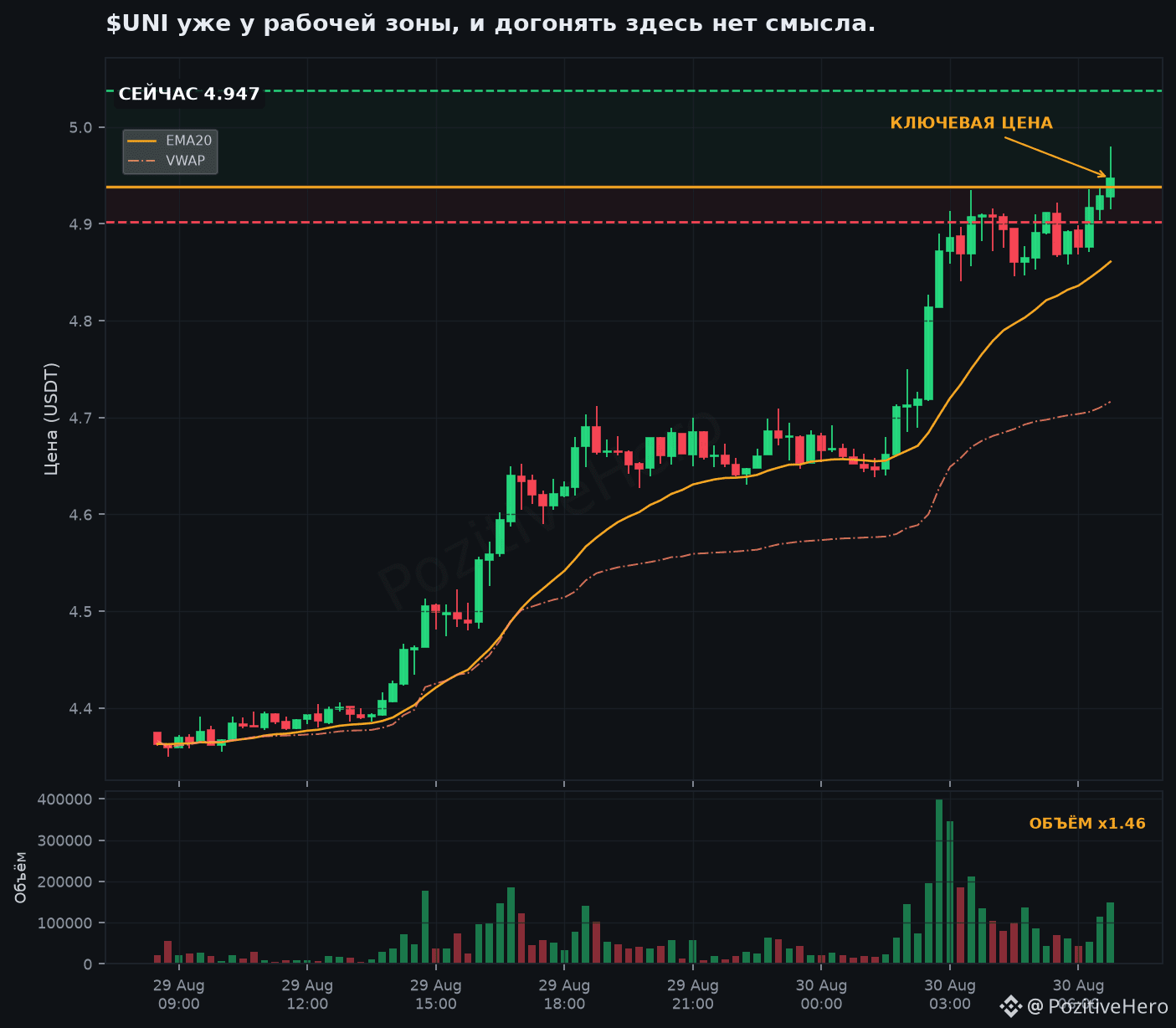Click the tallest volume bar near 400000

(x=939, y=882)
